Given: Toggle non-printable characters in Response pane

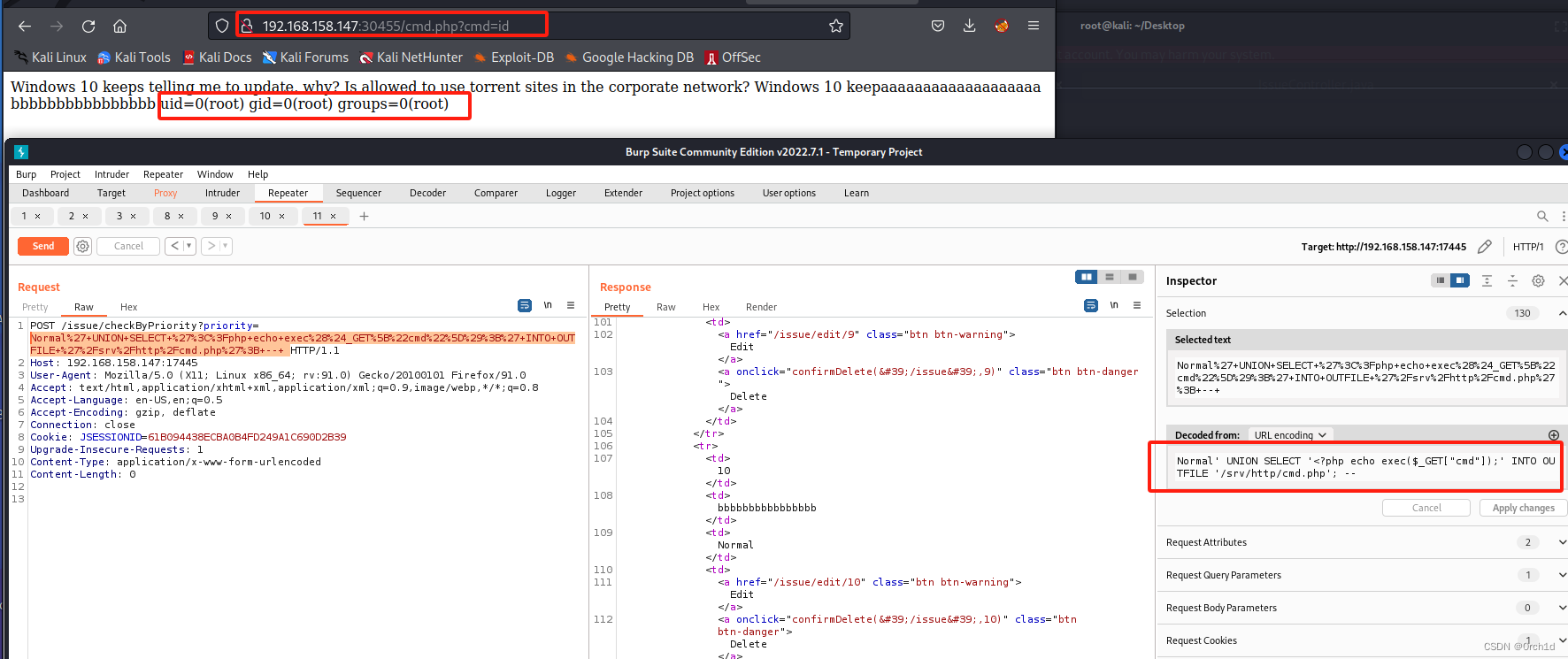Looking at the screenshot, I should coord(1114,305).
